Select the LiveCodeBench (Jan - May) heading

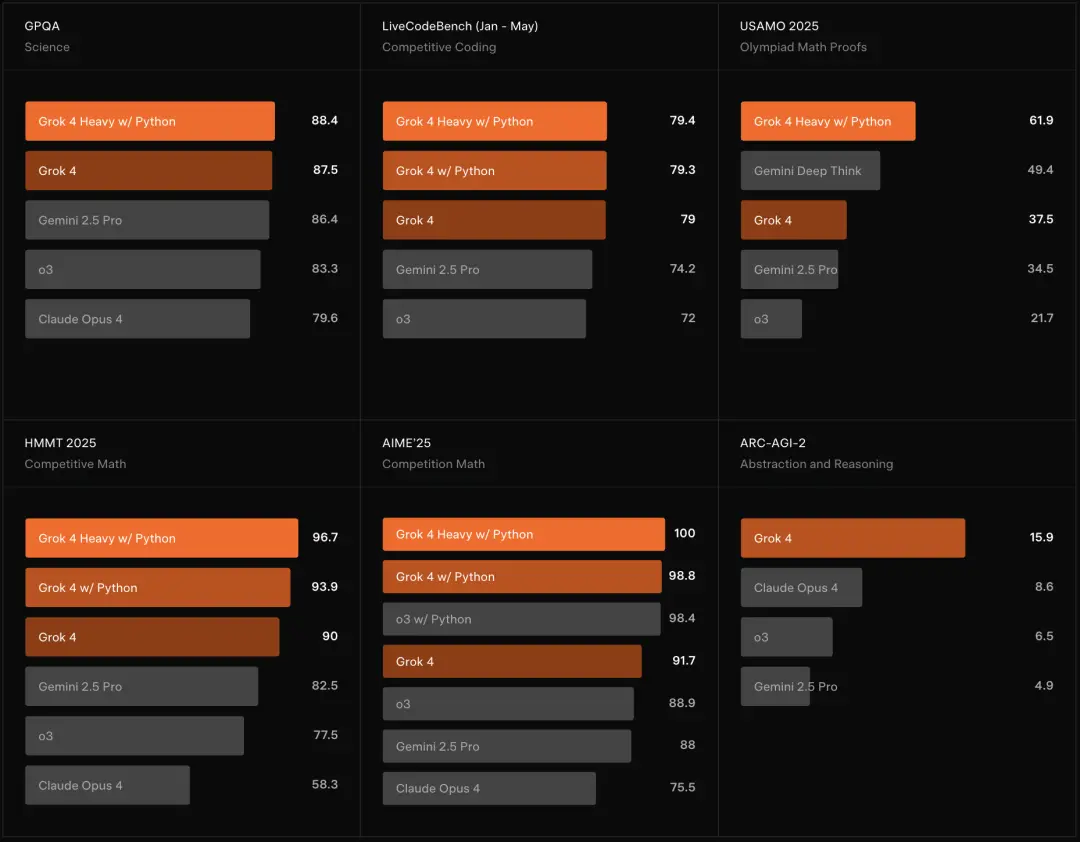(x=460, y=26)
